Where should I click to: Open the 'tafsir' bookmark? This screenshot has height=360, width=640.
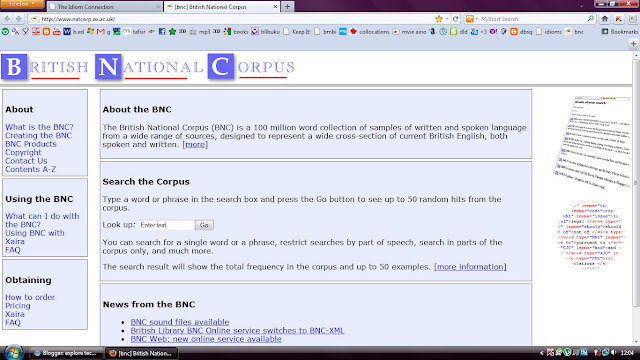coord(135,31)
